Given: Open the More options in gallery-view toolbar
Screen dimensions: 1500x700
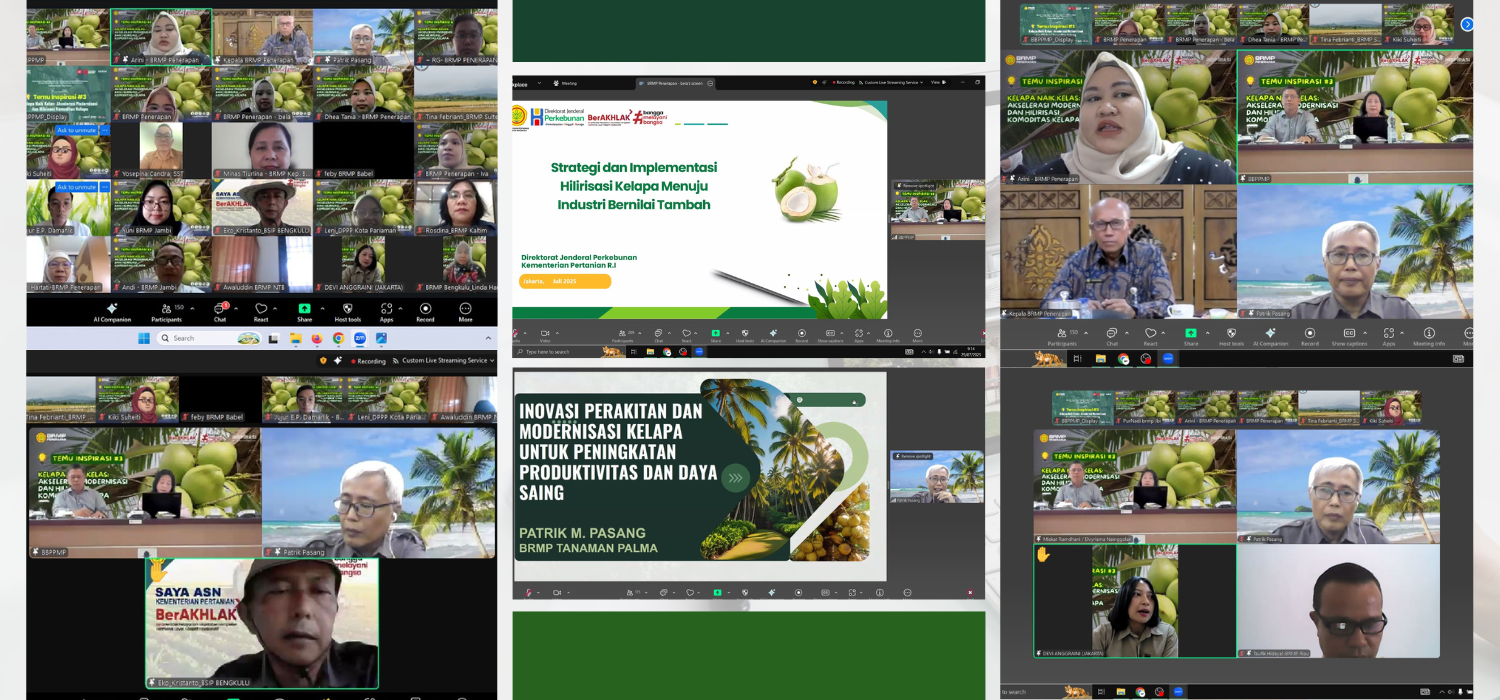Looking at the screenshot, I should (x=465, y=311).
